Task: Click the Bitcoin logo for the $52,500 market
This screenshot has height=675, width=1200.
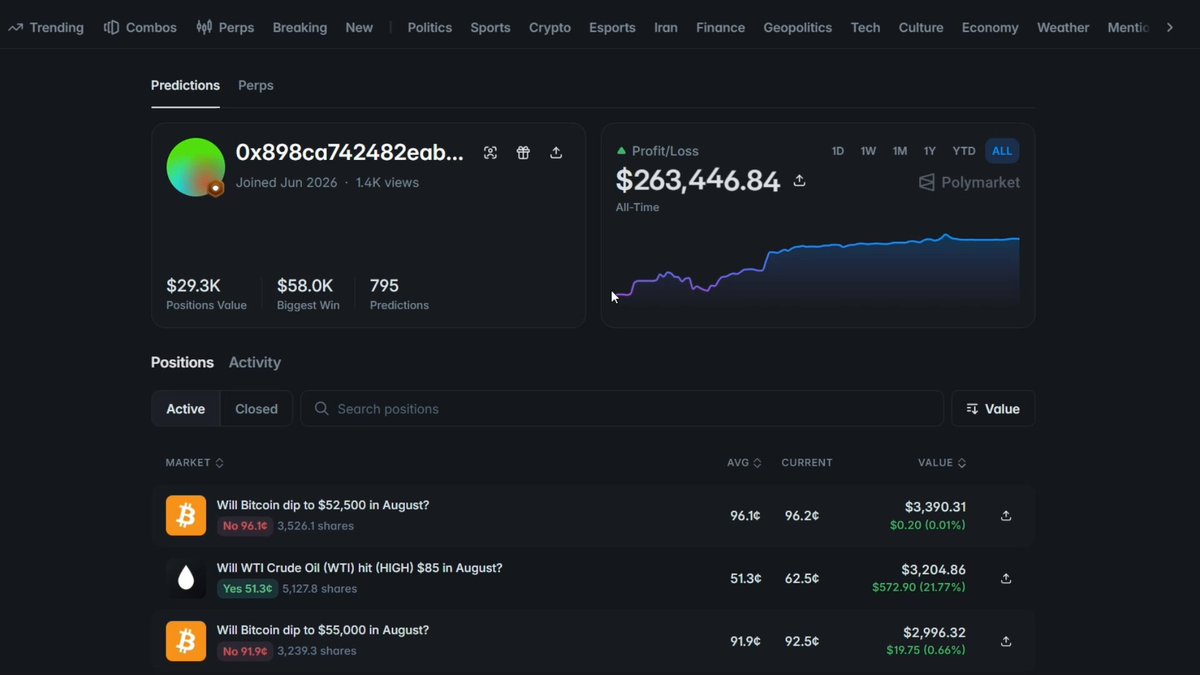Action: click(x=186, y=516)
